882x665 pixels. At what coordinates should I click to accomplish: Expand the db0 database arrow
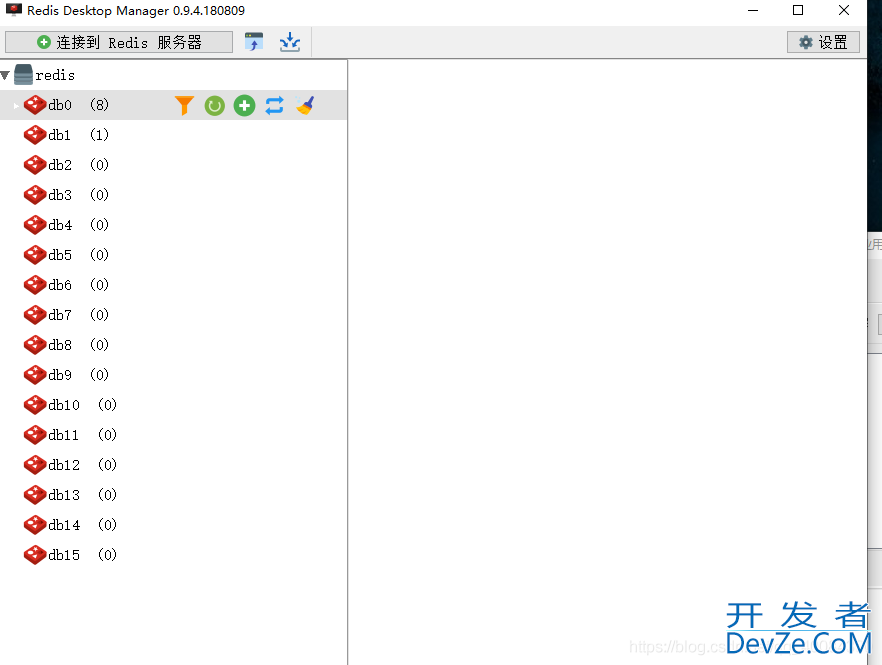[x=16, y=105]
